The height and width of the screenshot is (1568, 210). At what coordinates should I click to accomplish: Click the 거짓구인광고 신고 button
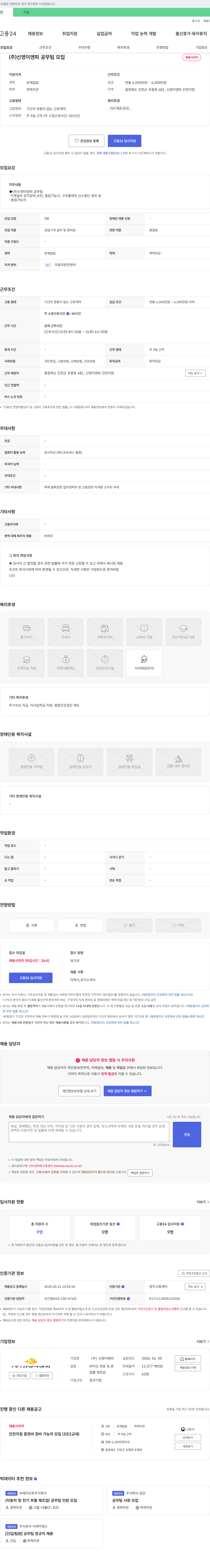(x=194, y=1273)
